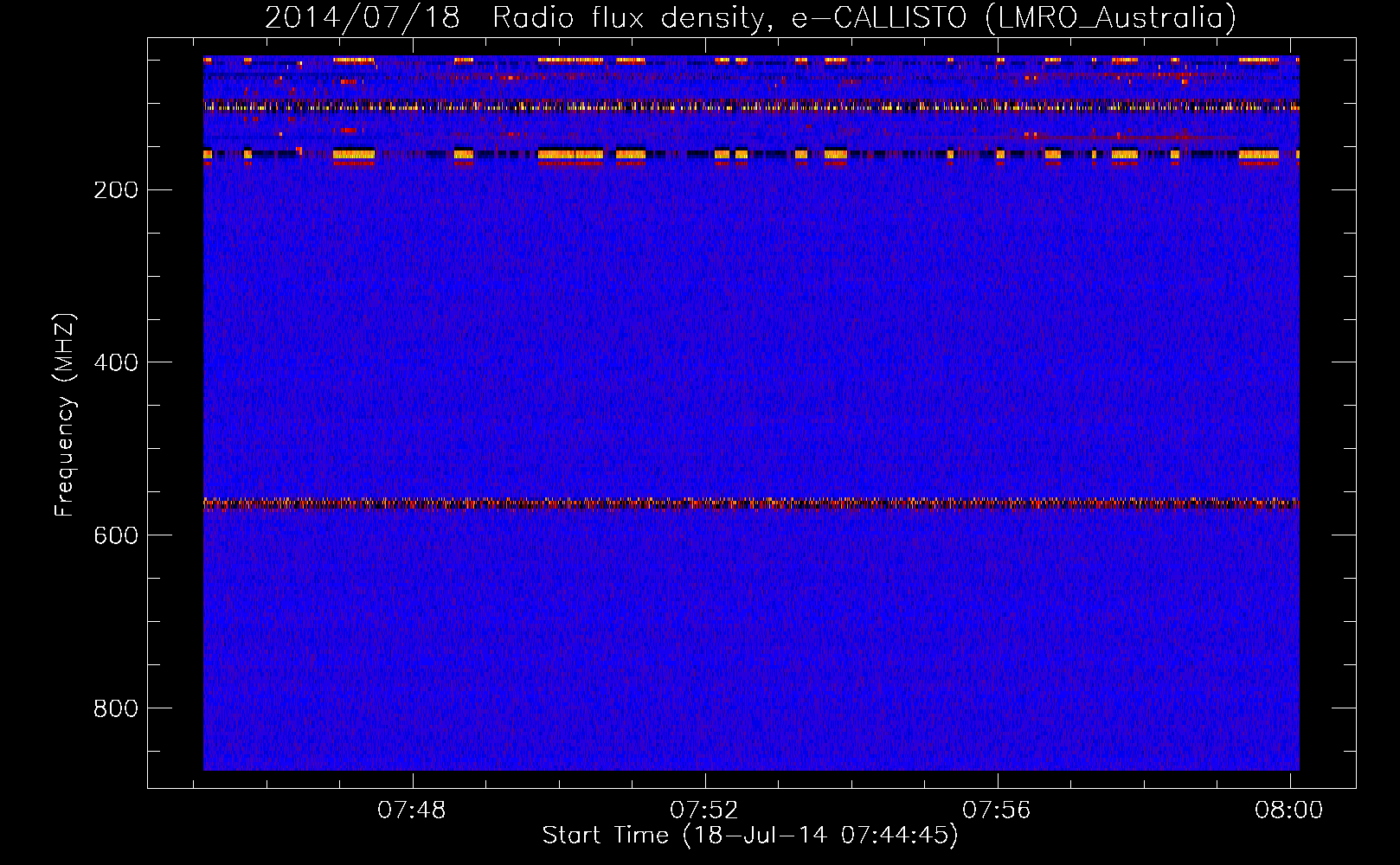1400x865 pixels.
Task: Click the 08:00 time tick label
Action: tap(1289, 811)
